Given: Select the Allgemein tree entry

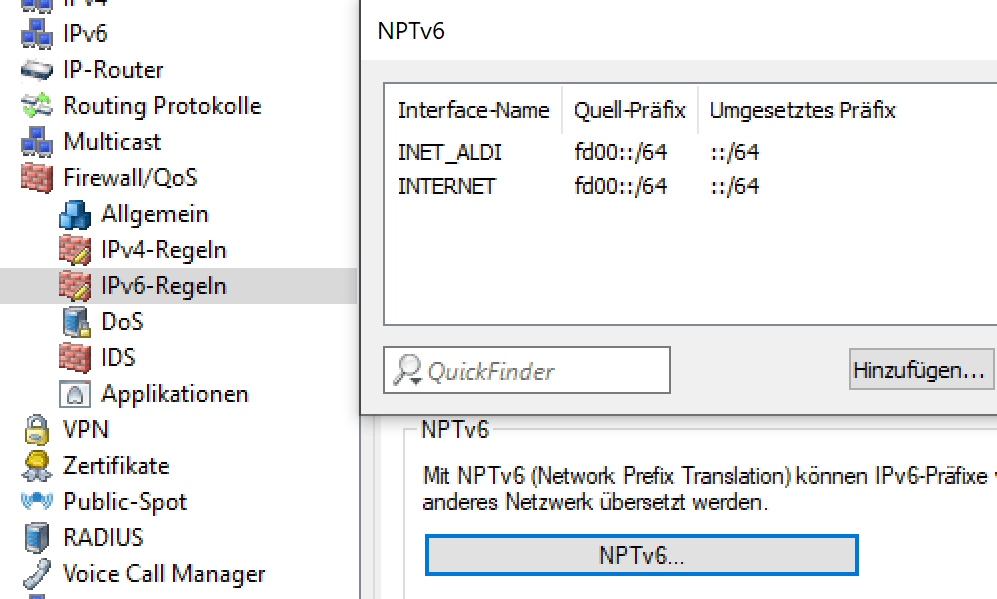Looking at the screenshot, I should tap(155, 212).
